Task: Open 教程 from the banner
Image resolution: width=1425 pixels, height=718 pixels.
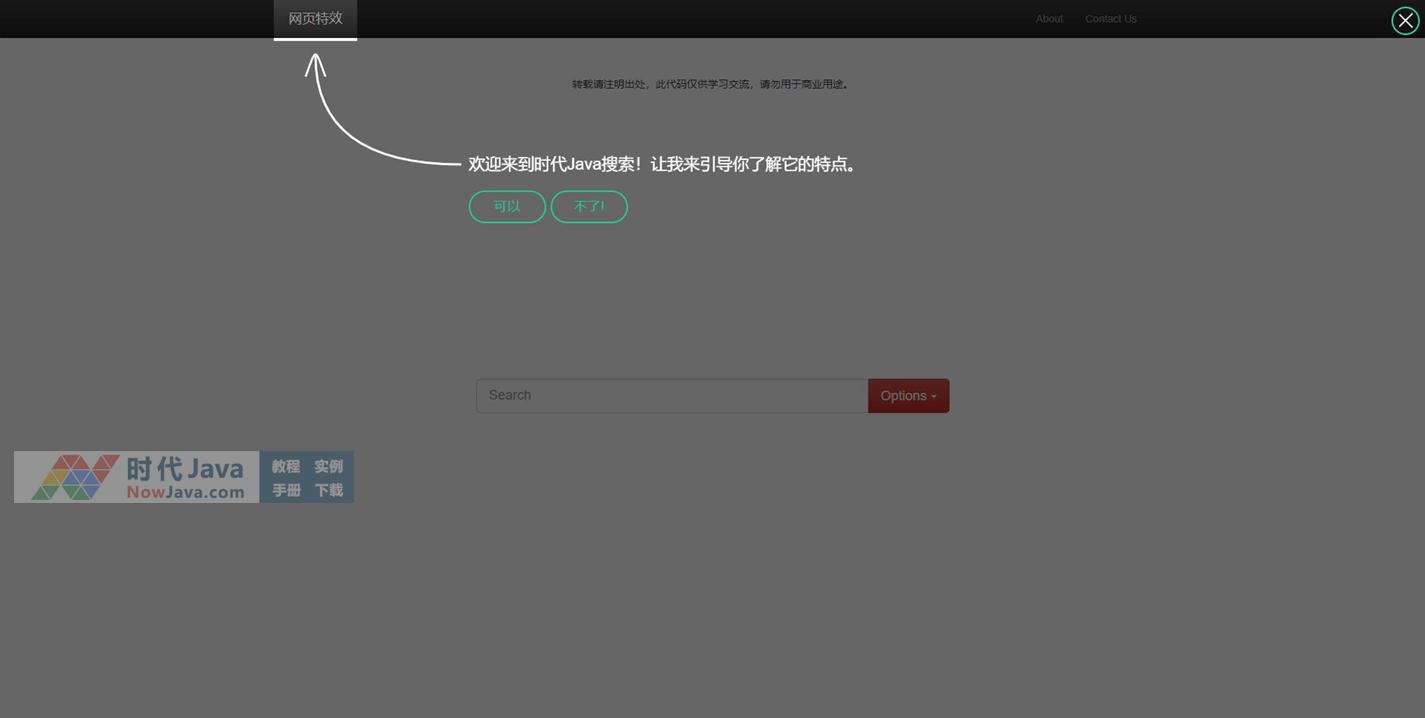Action: tap(286, 467)
